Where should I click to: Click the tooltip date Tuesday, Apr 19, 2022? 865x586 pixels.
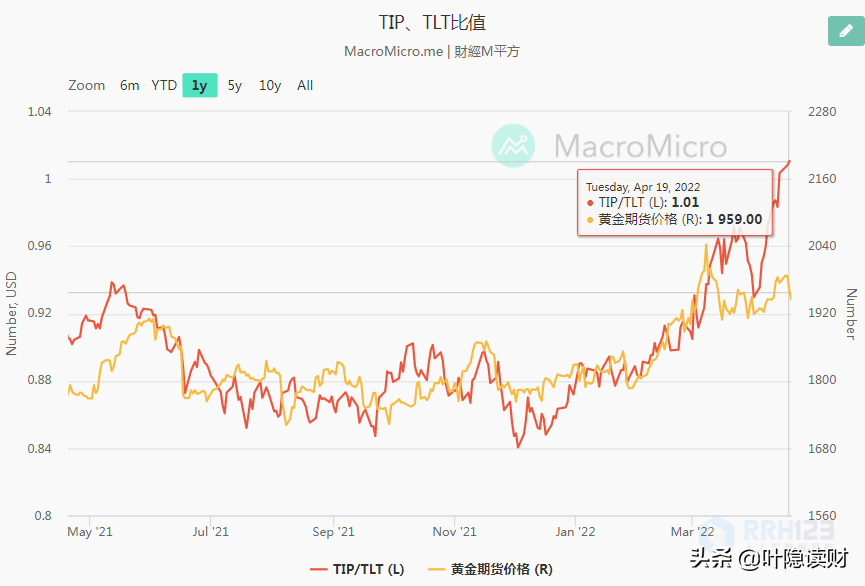point(643,187)
